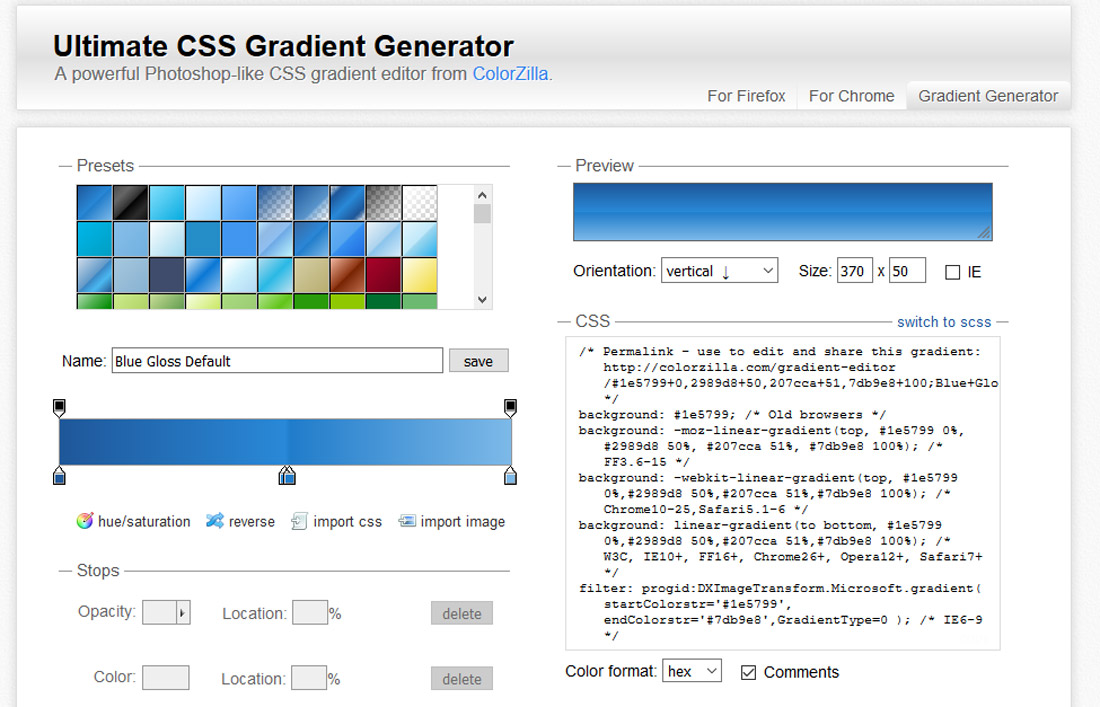Open the Color format dropdown
The width and height of the screenshot is (1100, 707).
point(692,672)
